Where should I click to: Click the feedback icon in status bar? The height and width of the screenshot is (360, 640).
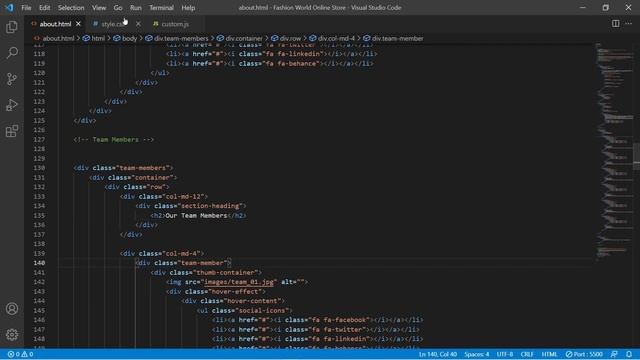(x=614, y=354)
